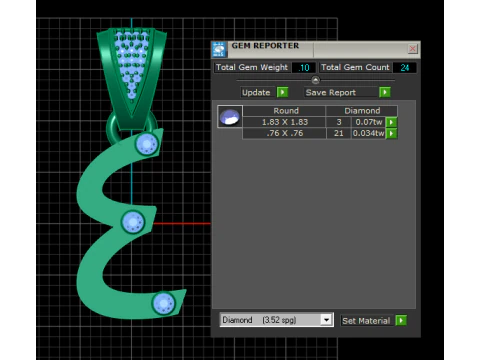Click the Total Gem Weight label
The height and width of the screenshot is (360, 480).
coord(252,67)
